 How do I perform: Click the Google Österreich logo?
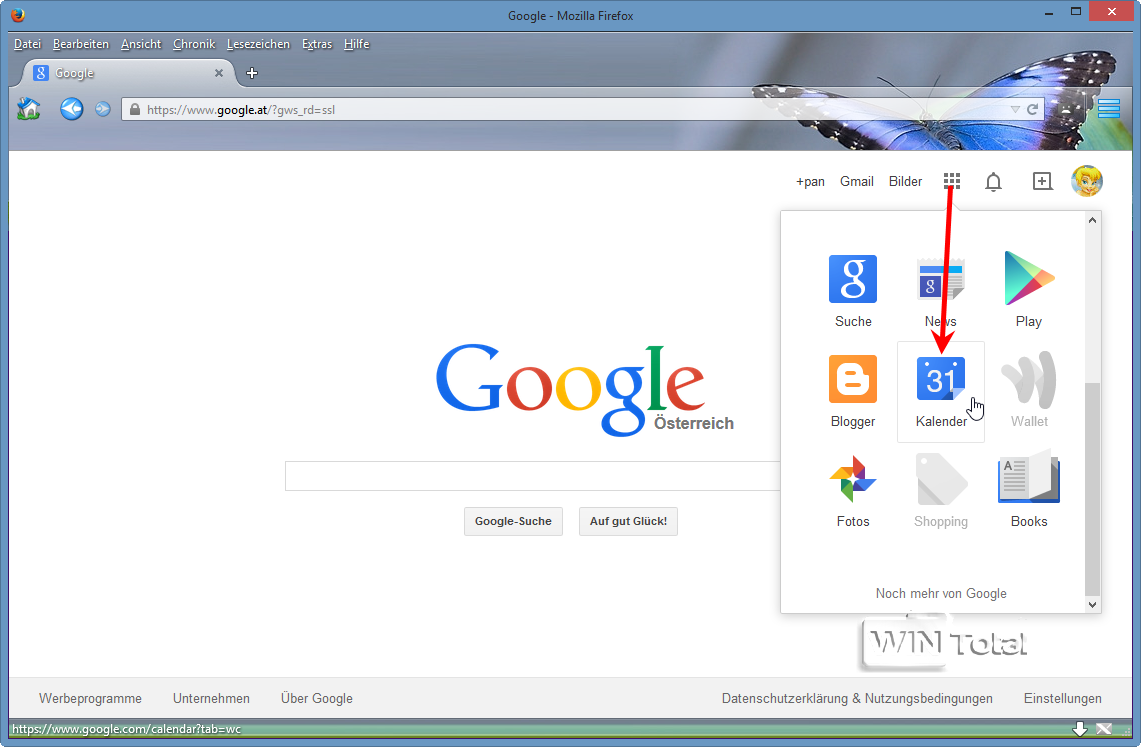pyautogui.click(x=584, y=389)
